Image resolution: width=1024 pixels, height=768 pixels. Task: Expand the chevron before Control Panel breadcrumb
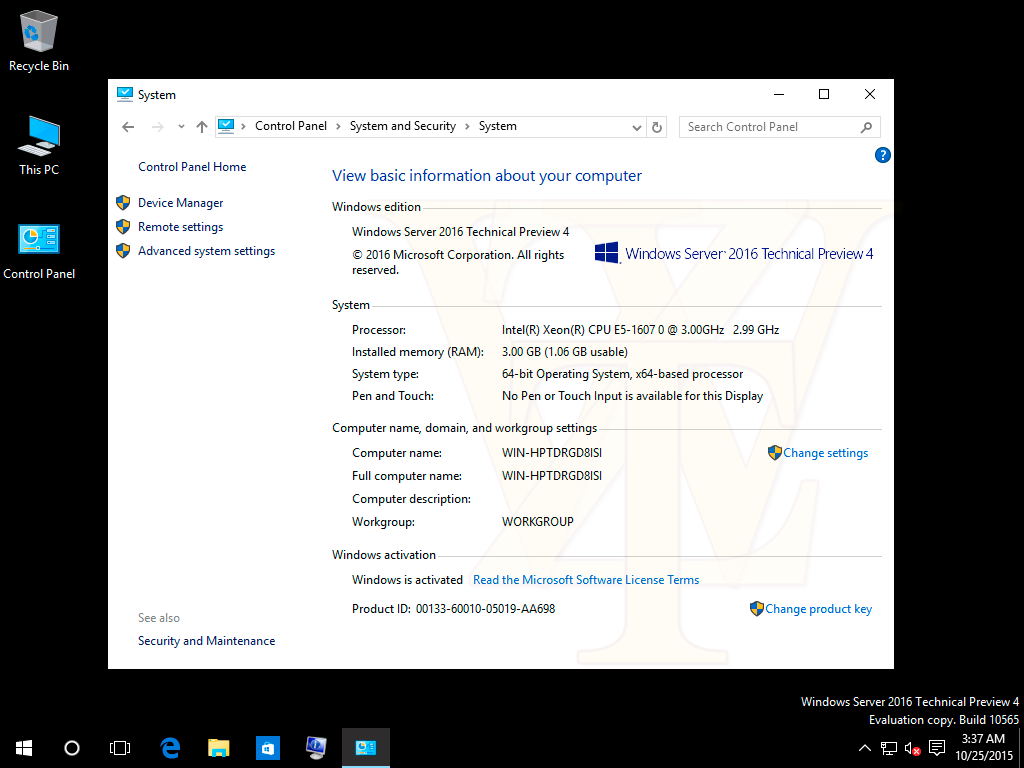(x=243, y=126)
